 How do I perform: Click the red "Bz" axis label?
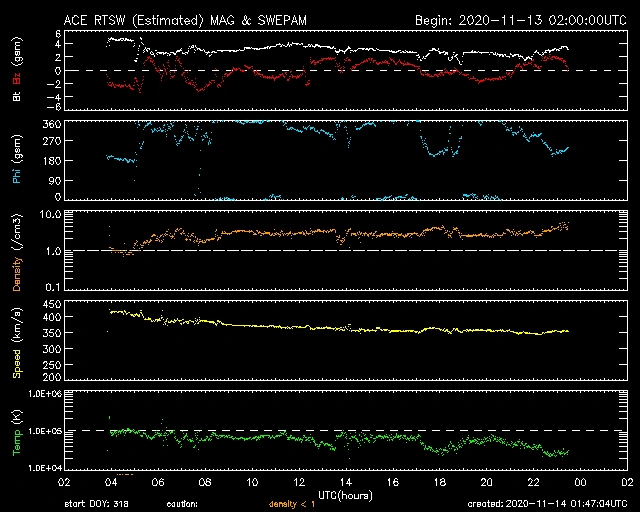coord(17,78)
